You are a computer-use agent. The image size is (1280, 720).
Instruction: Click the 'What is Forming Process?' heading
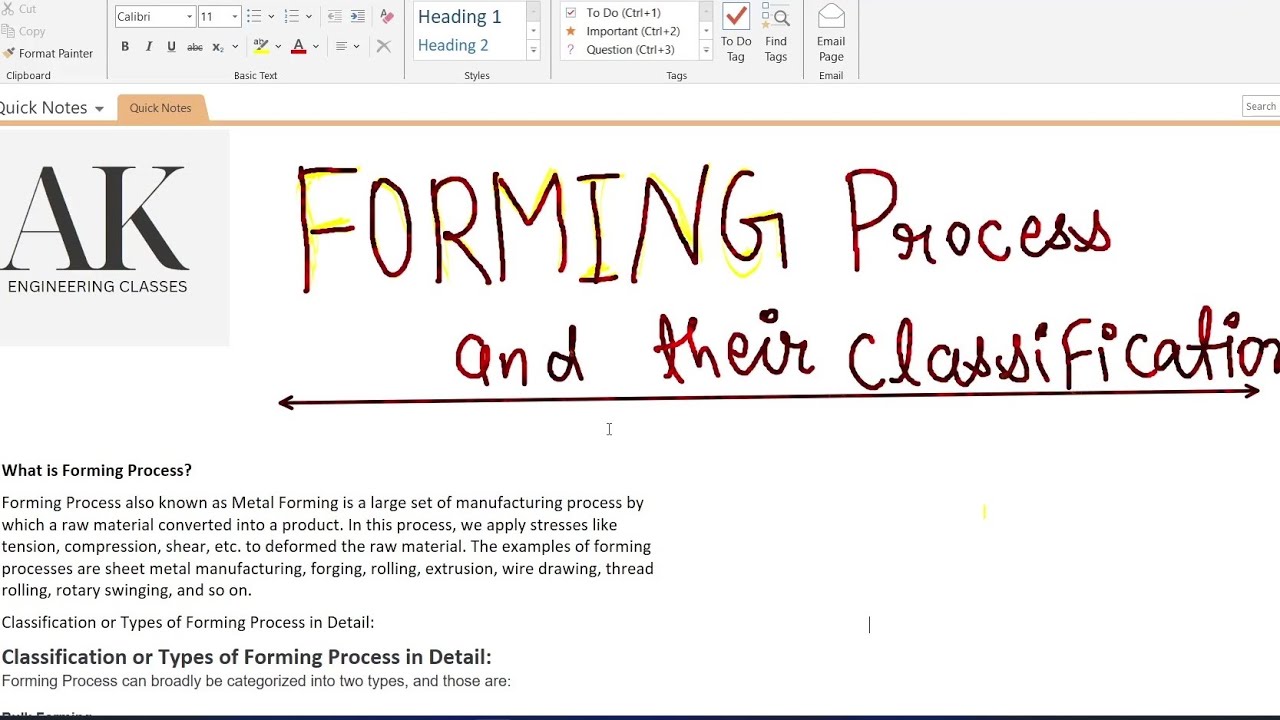[x=97, y=470]
